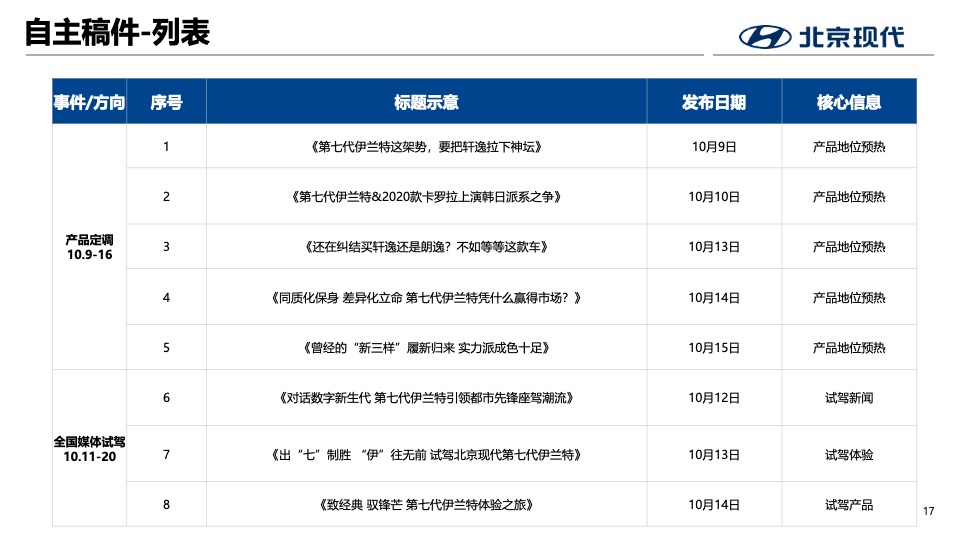Viewport: 960px width, 540px height.
Task: Click title 《曾经的"新三样"履新归来 实力派成色十足》
Action: click(427, 348)
